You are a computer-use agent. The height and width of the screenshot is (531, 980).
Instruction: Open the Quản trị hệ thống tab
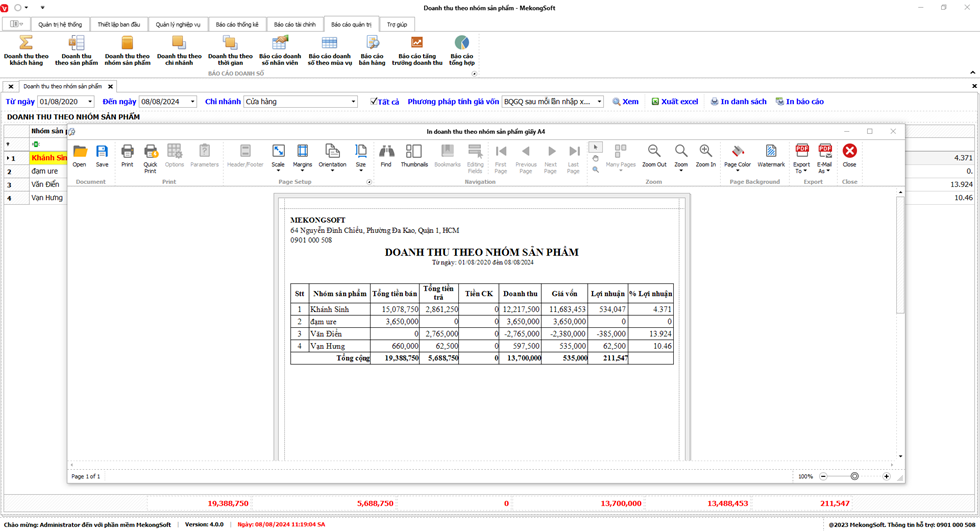pyautogui.click(x=60, y=24)
